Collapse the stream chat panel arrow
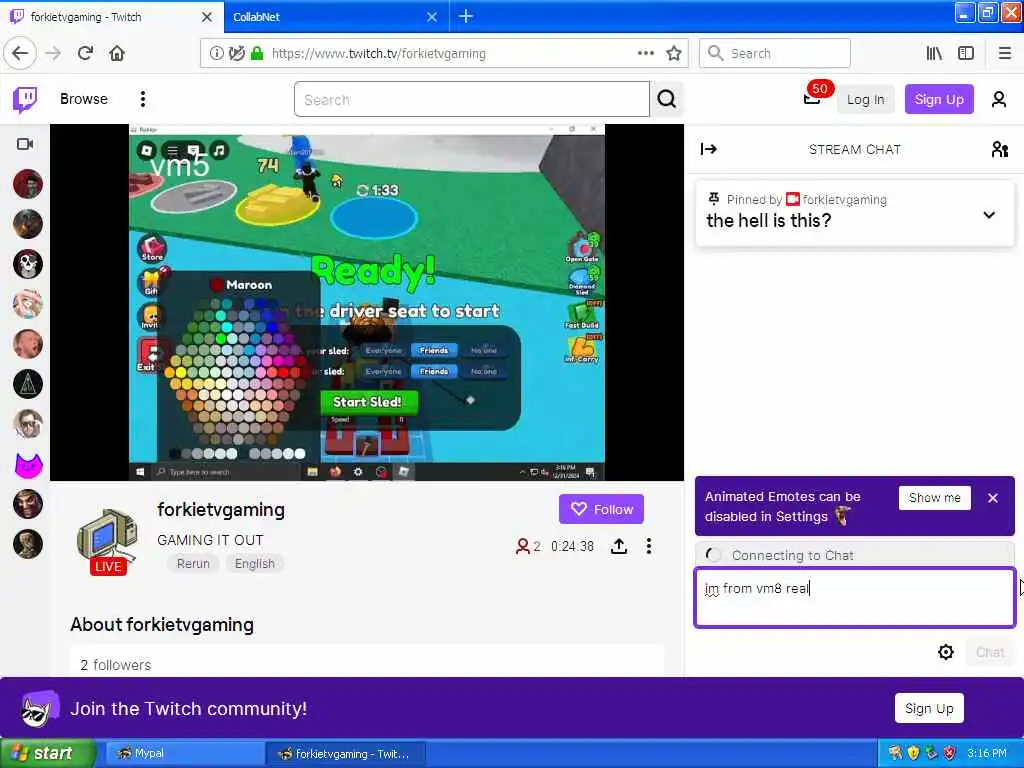The width and height of the screenshot is (1024, 768). point(709,150)
